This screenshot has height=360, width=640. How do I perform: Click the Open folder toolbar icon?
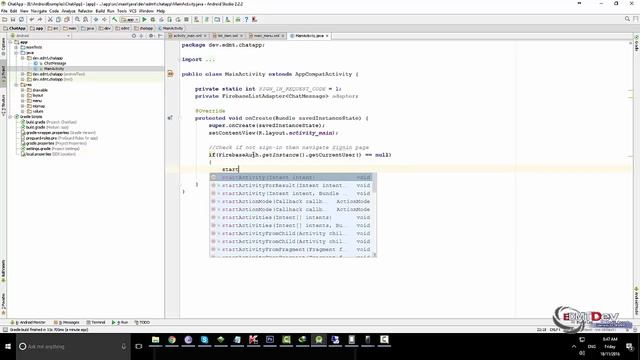coord(4,20)
